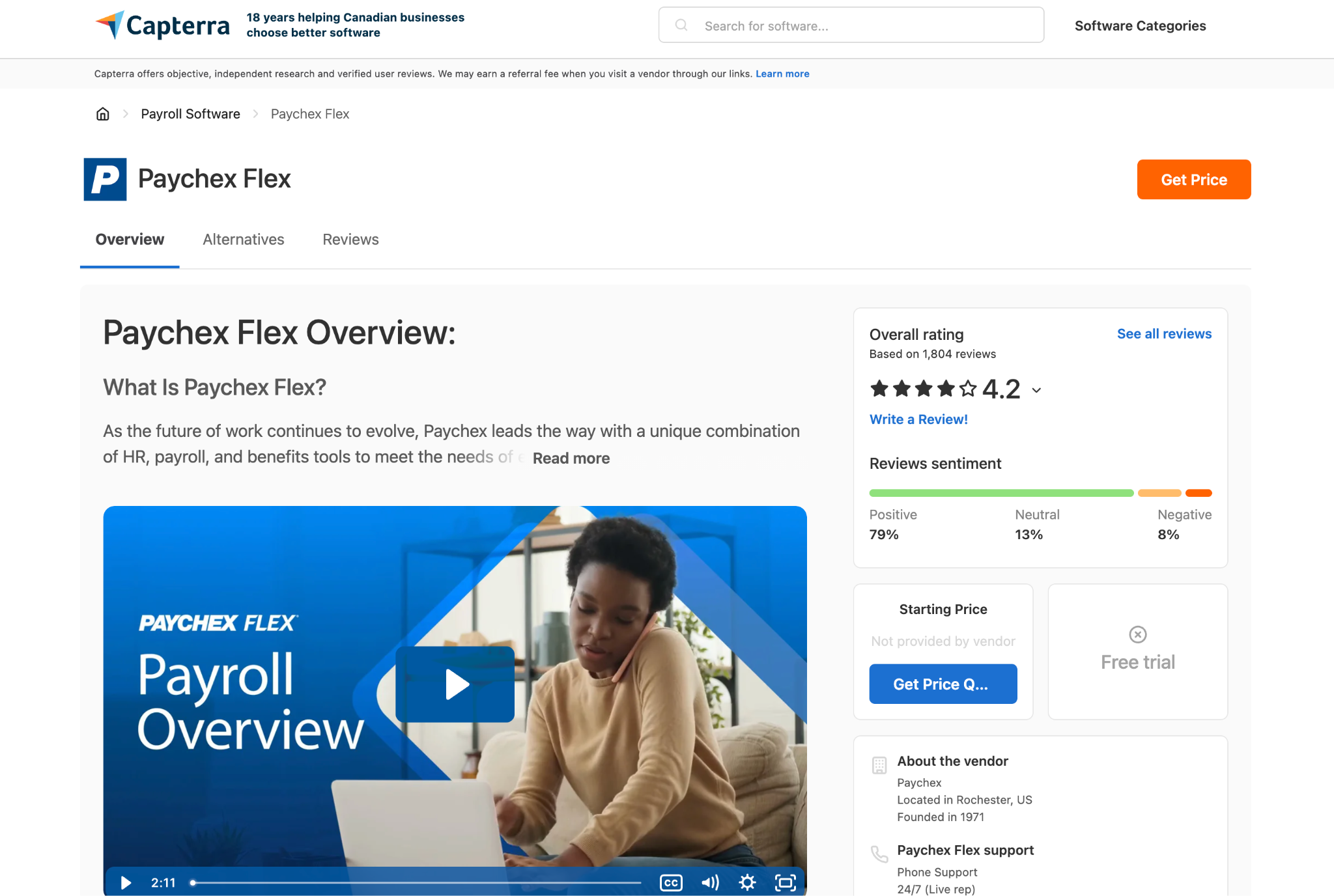Click the phone support icon
This screenshot has width=1334, height=896.
coord(879,854)
